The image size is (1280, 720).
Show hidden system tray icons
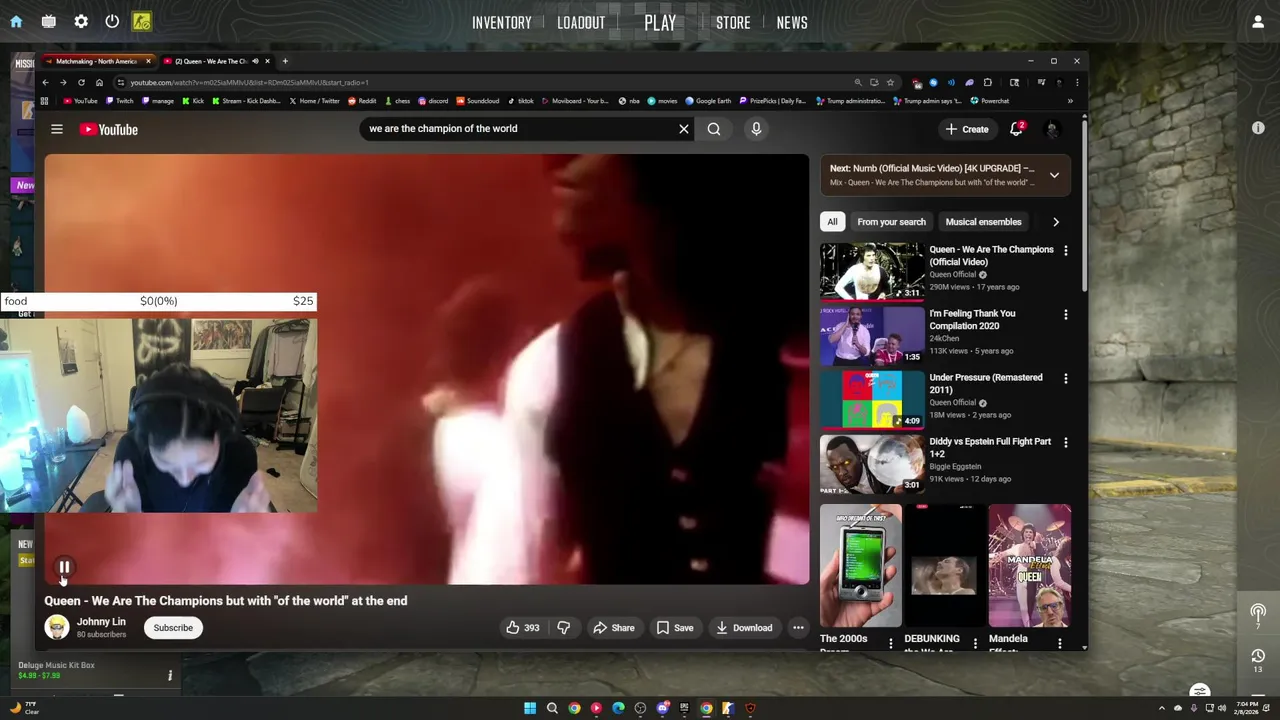1161,708
